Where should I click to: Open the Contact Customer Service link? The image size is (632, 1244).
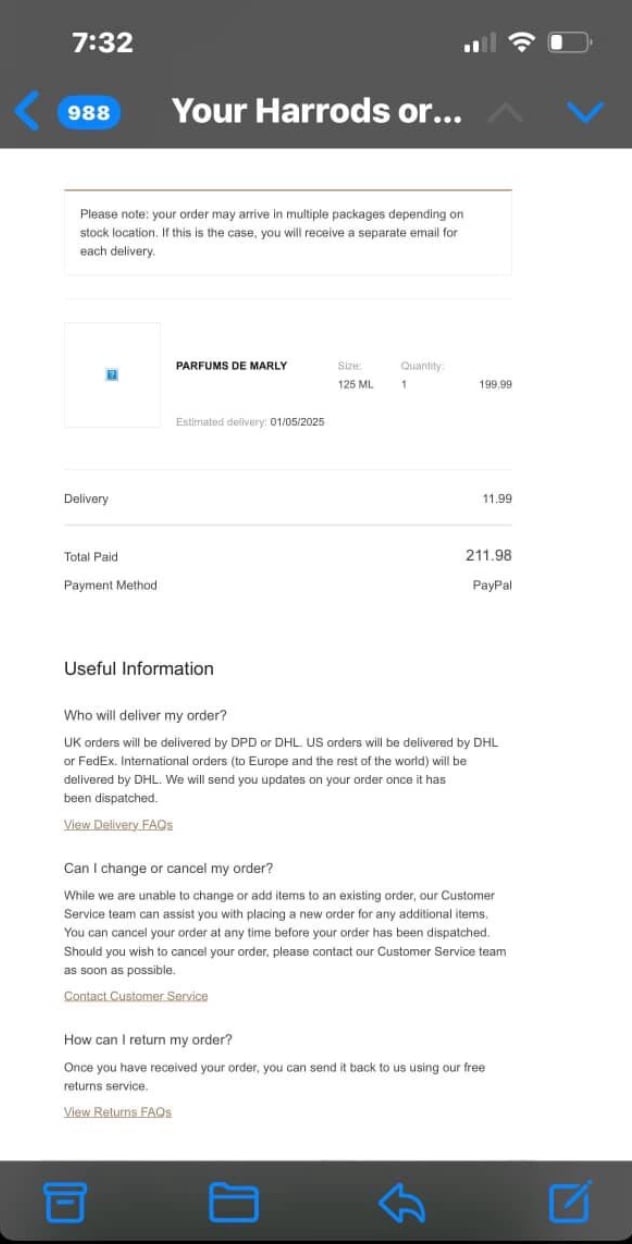pyautogui.click(x=136, y=996)
